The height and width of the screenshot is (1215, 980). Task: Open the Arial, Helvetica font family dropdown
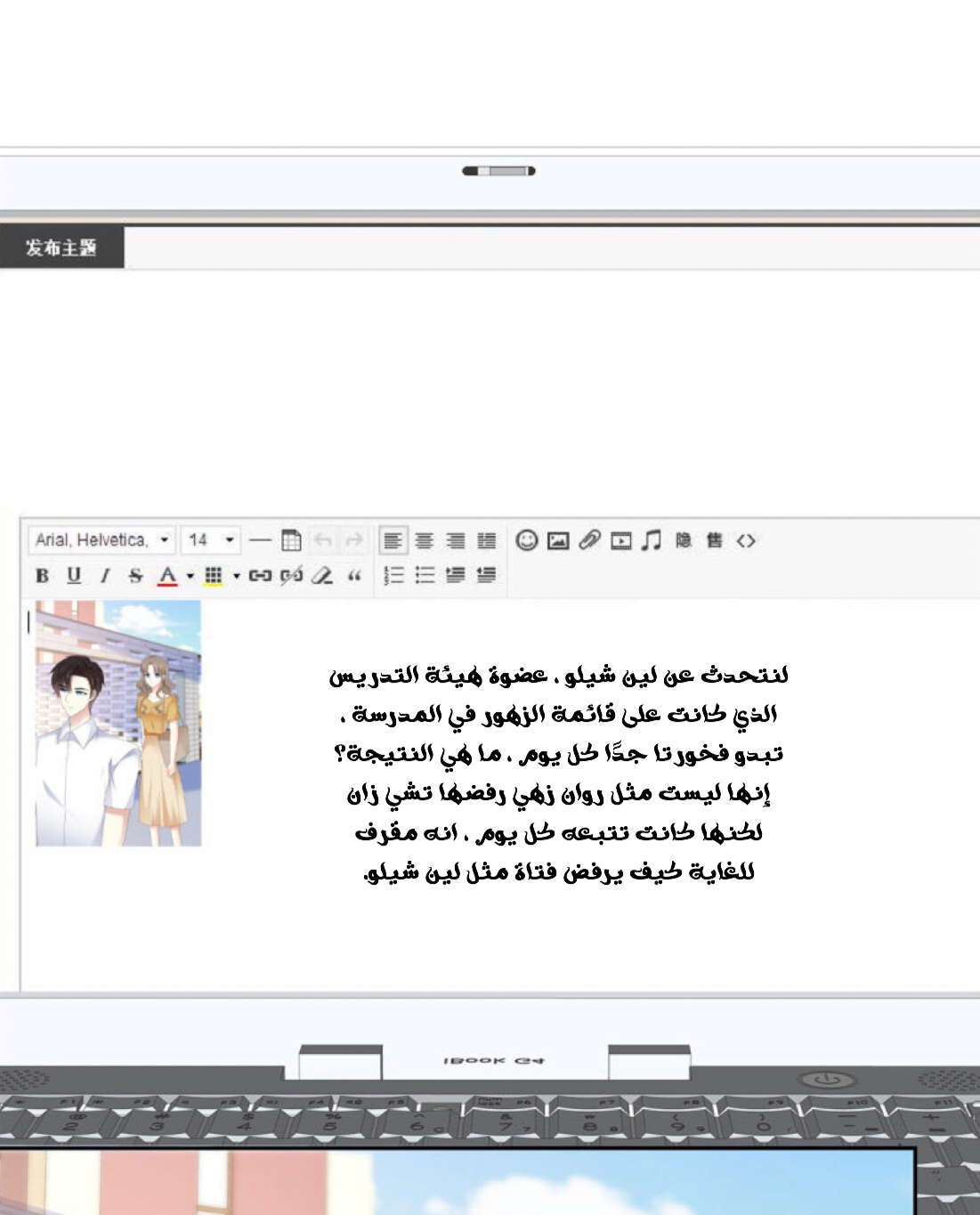click(101, 540)
